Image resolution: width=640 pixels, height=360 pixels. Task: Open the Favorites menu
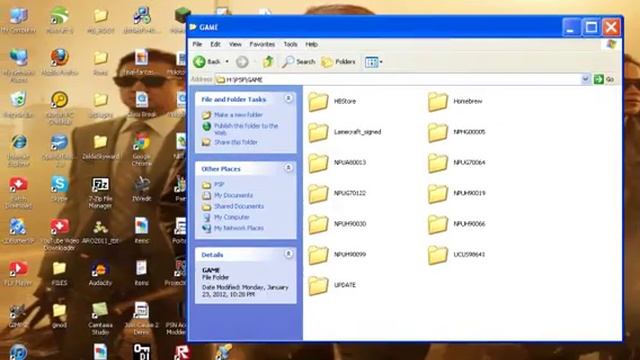point(262,44)
